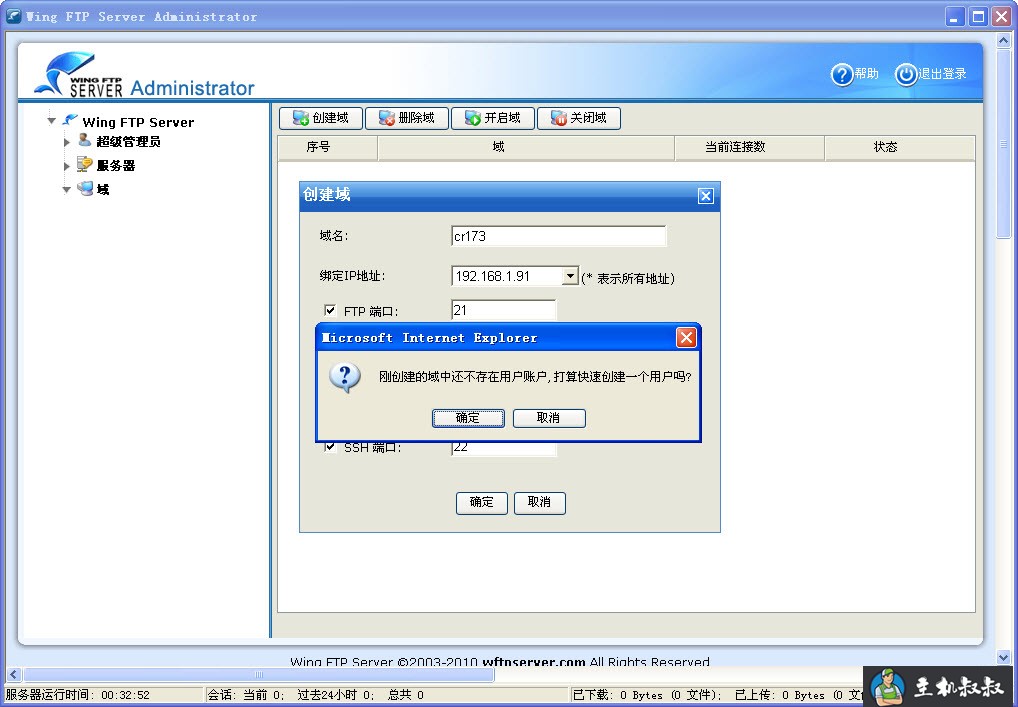Click the 创建域 (Create Domain) toolbar button

321,118
